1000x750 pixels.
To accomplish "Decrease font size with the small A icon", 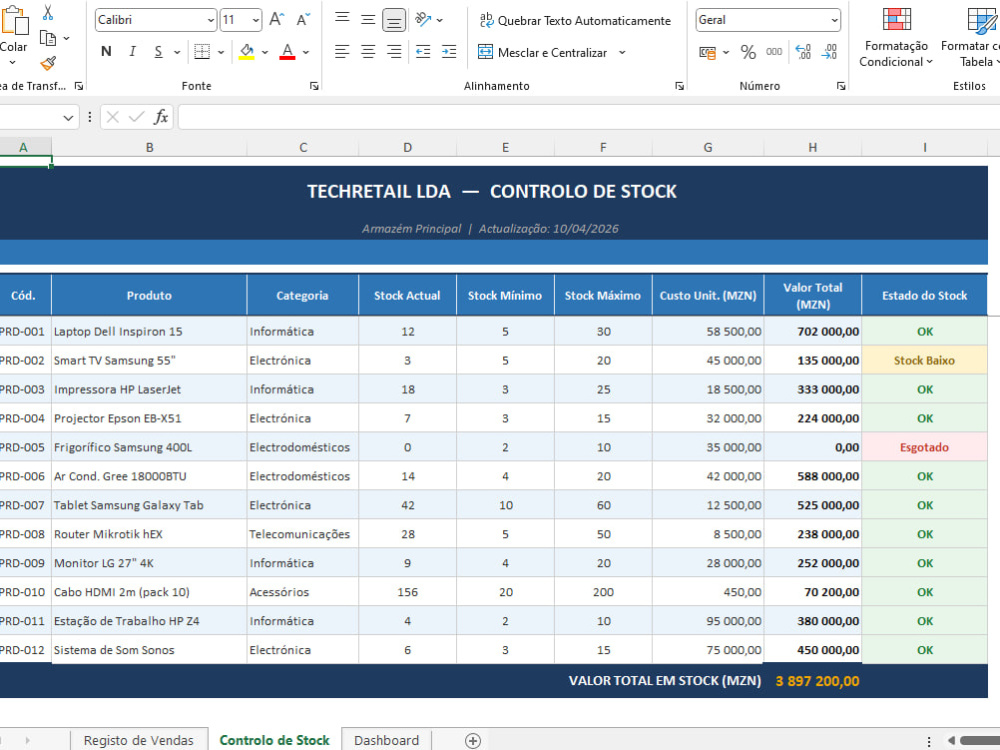I will click(x=304, y=20).
